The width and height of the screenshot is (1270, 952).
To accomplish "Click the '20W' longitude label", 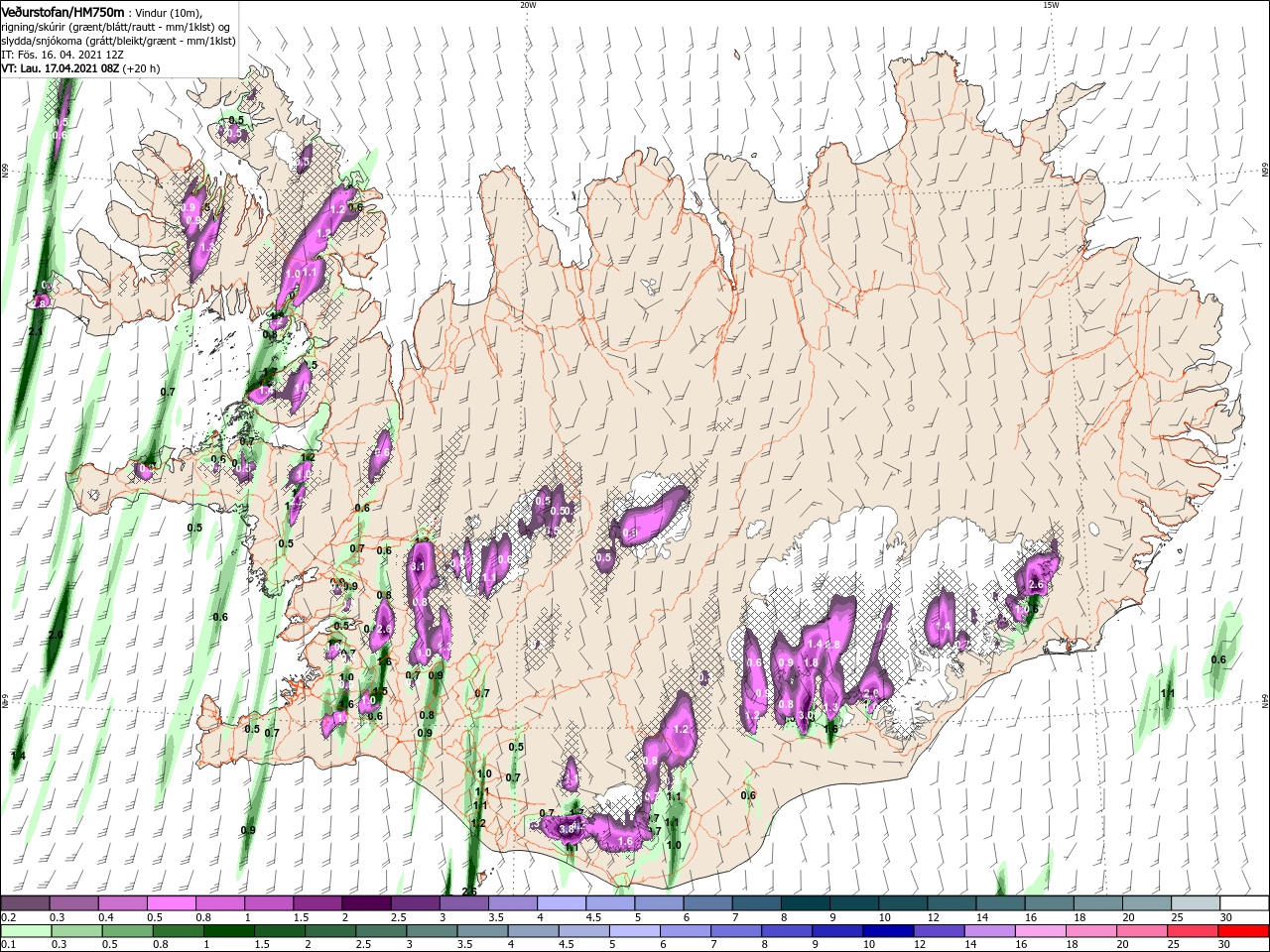I will pyautogui.click(x=528, y=5).
